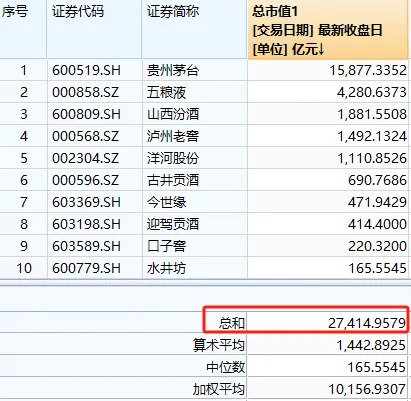Select stock code 603369.SH
Screen dimensions: 411x401
tap(86, 202)
